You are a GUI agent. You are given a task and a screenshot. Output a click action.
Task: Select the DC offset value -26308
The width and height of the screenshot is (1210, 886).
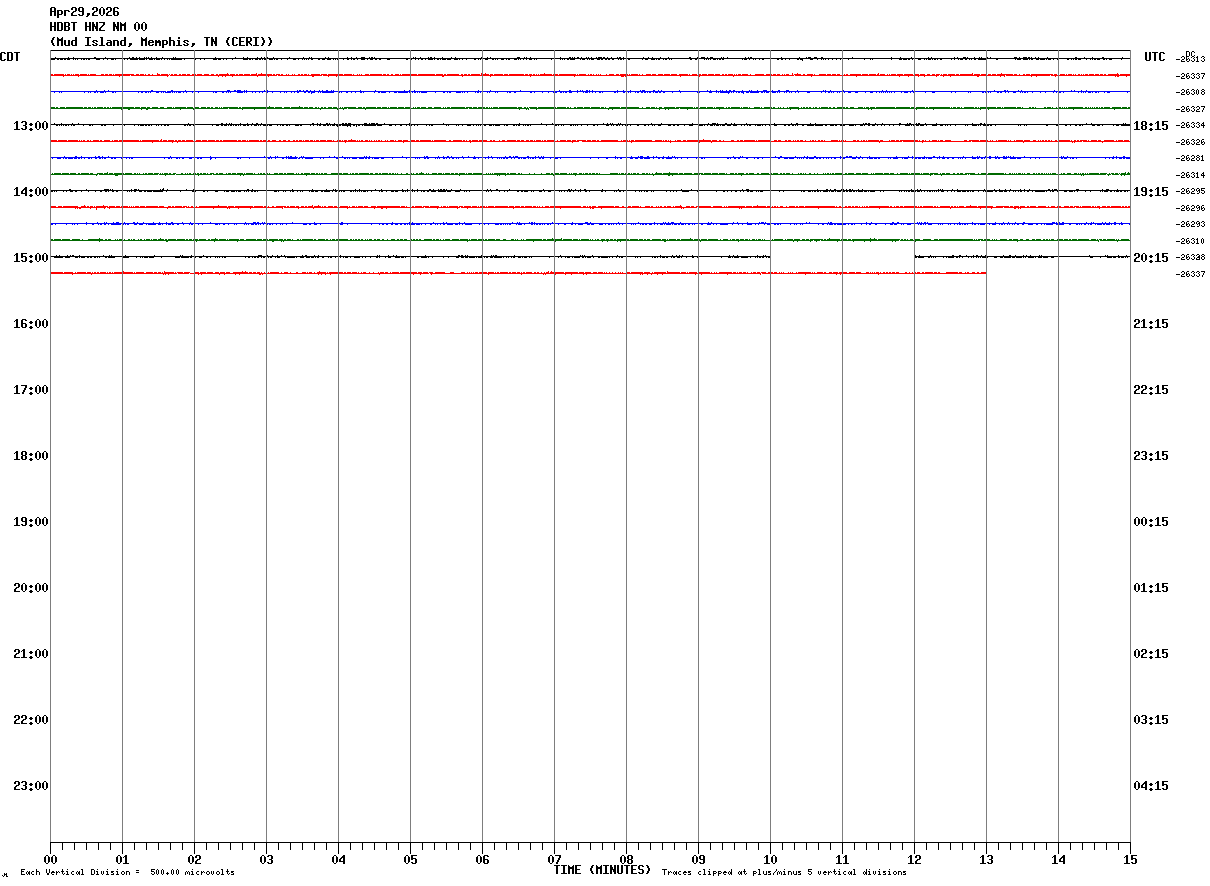point(1190,92)
